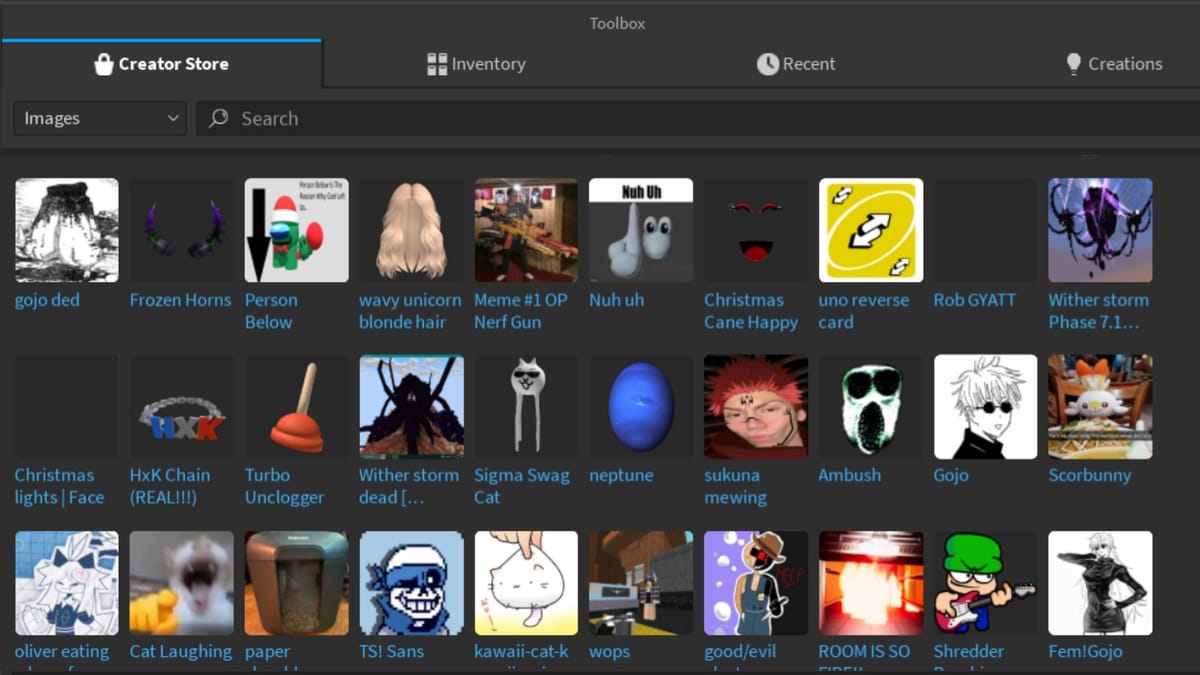Click the Recent clock icon

click(x=766, y=63)
